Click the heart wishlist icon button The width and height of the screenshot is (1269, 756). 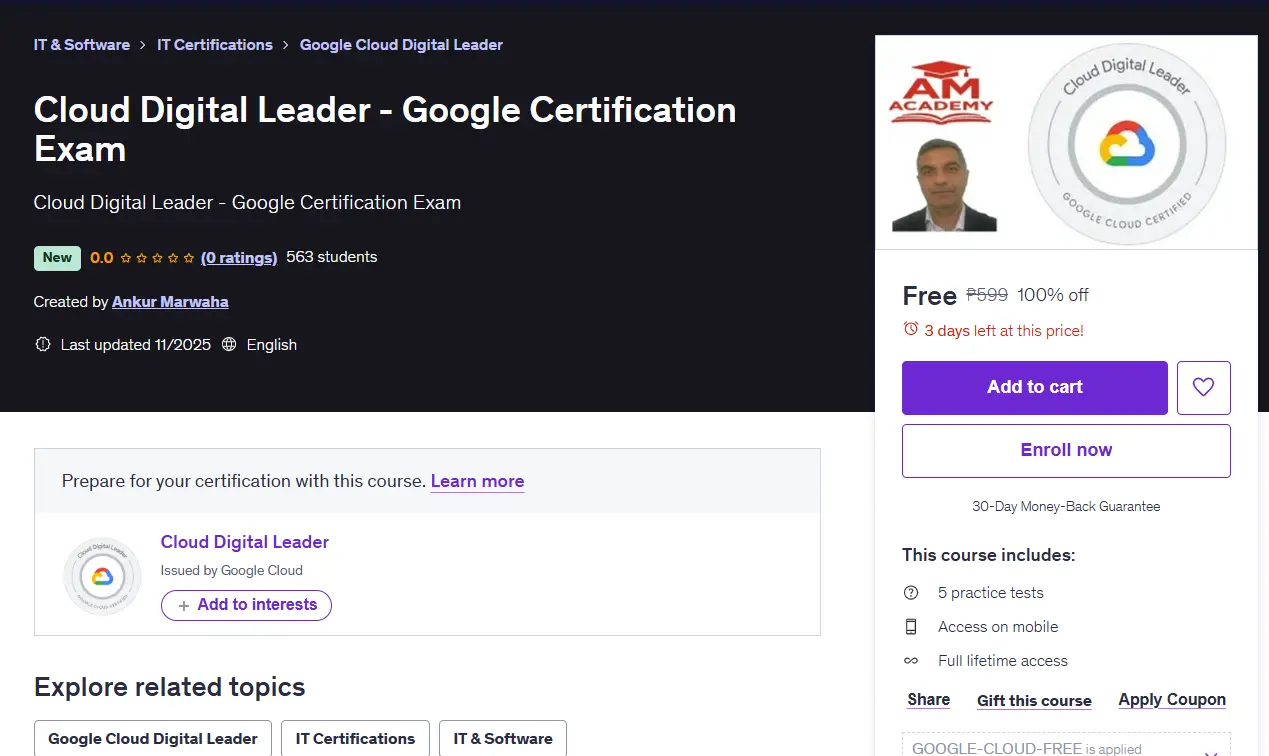pos(1203,388)
